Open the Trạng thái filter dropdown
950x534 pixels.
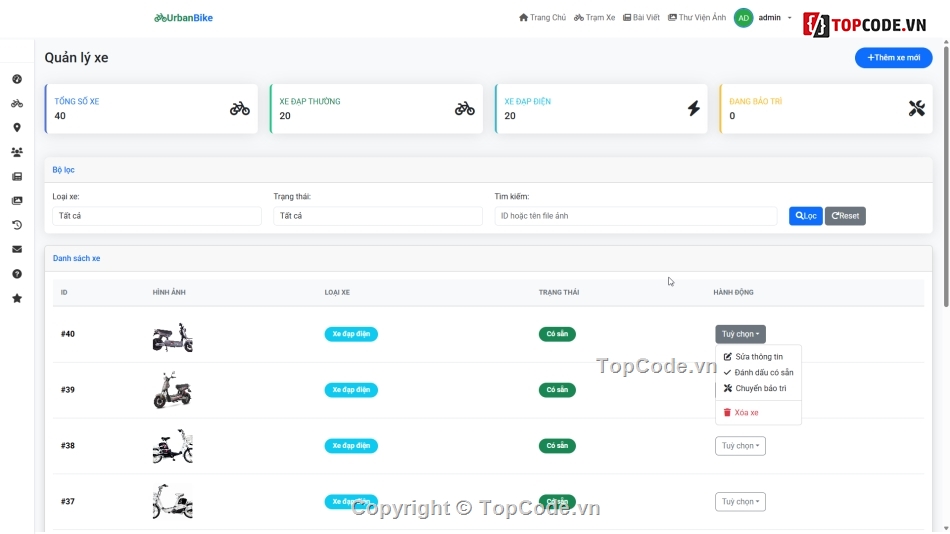pos(377,216)
